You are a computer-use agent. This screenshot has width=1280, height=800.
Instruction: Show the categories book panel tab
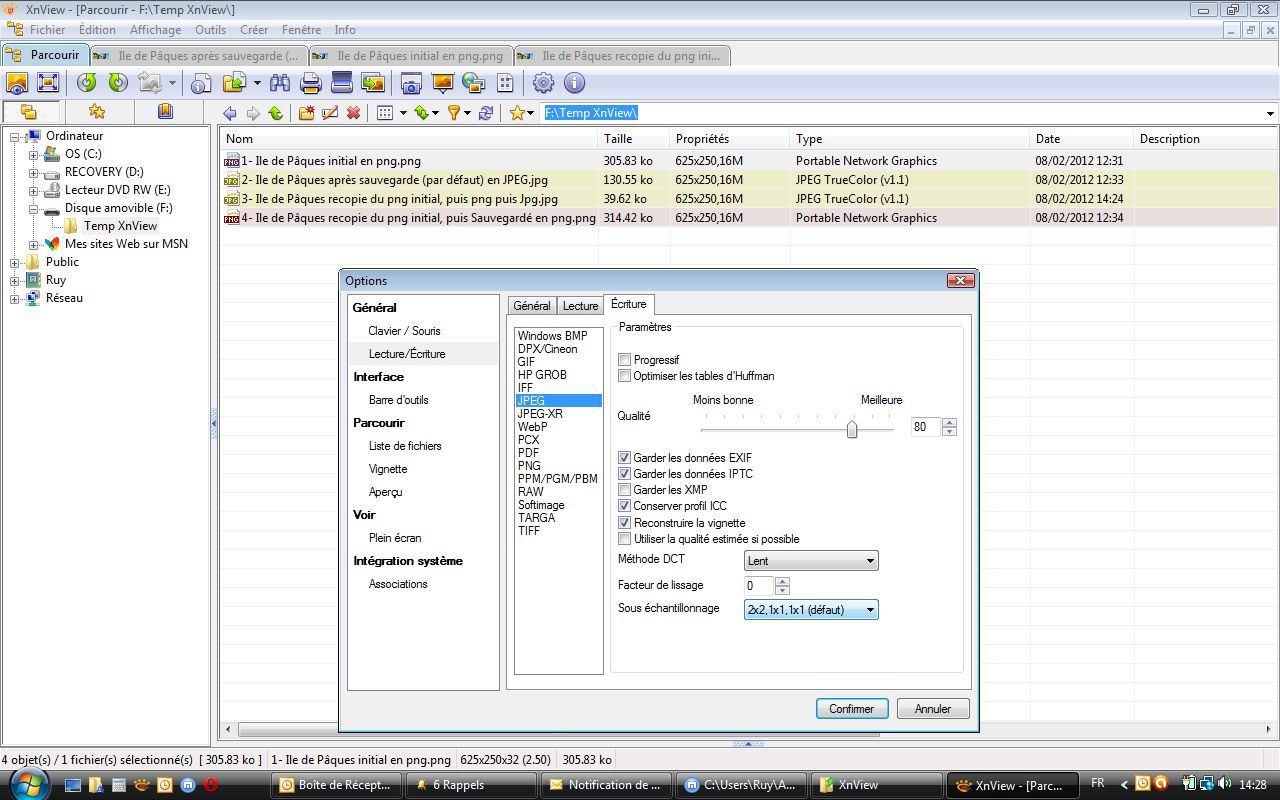click(165, 111)
